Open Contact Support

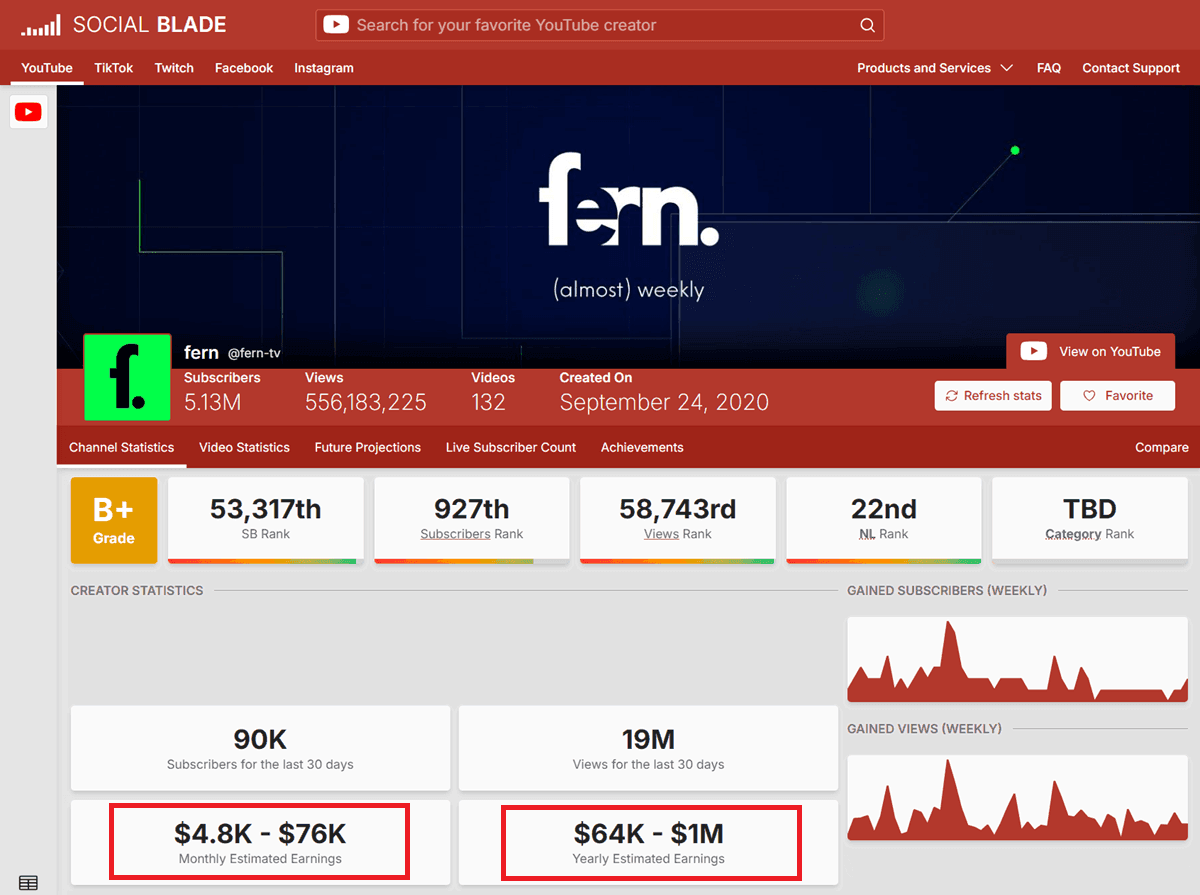pyautogui.click(x=1131, y=68)
